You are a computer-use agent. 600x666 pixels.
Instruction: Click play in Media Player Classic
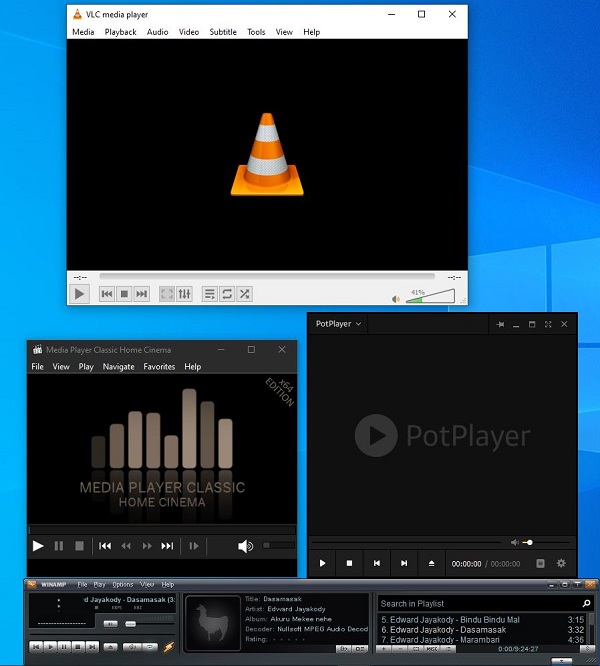pyautogui.click(x=38, y=546)
